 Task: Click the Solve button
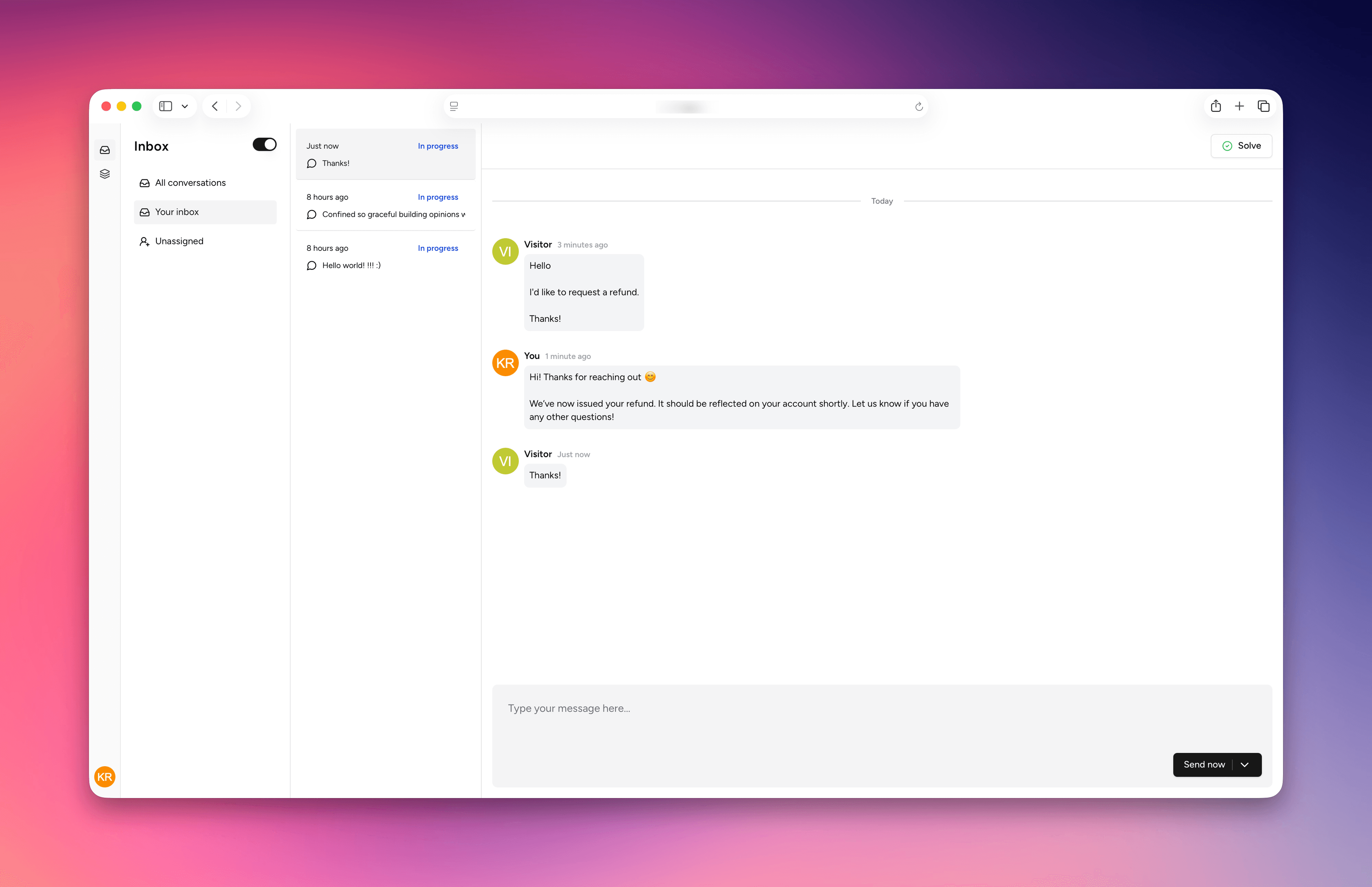1241,146
